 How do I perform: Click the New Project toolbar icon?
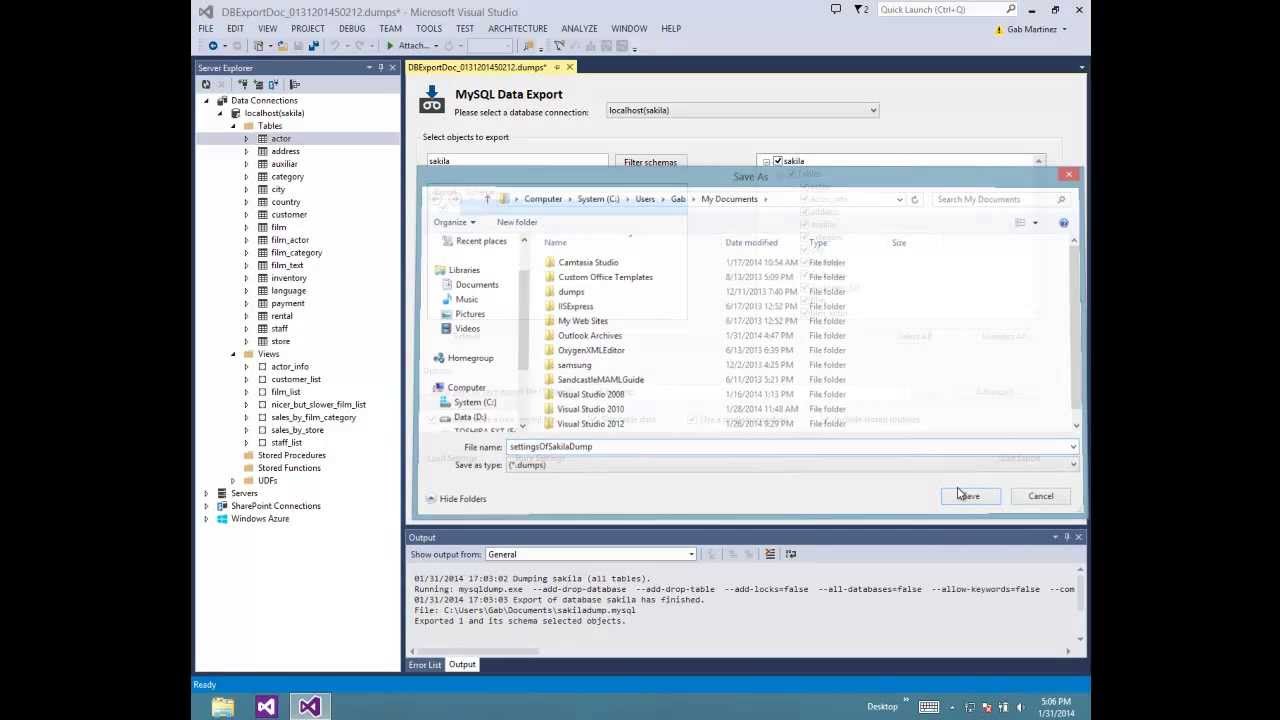[x=259, y=46]
